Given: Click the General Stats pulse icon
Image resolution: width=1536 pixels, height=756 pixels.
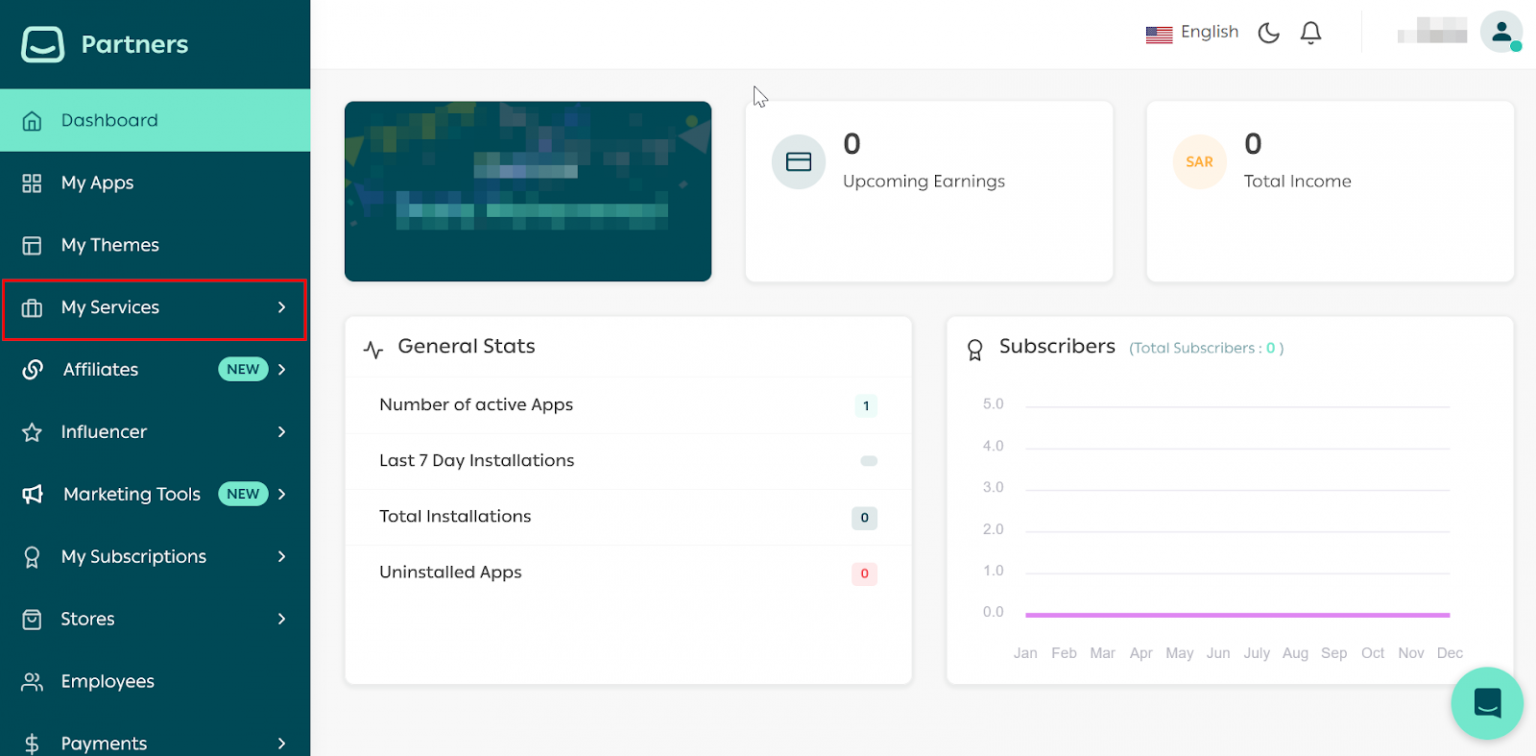Looking at the screenshot, I should (x=373, y=349).
